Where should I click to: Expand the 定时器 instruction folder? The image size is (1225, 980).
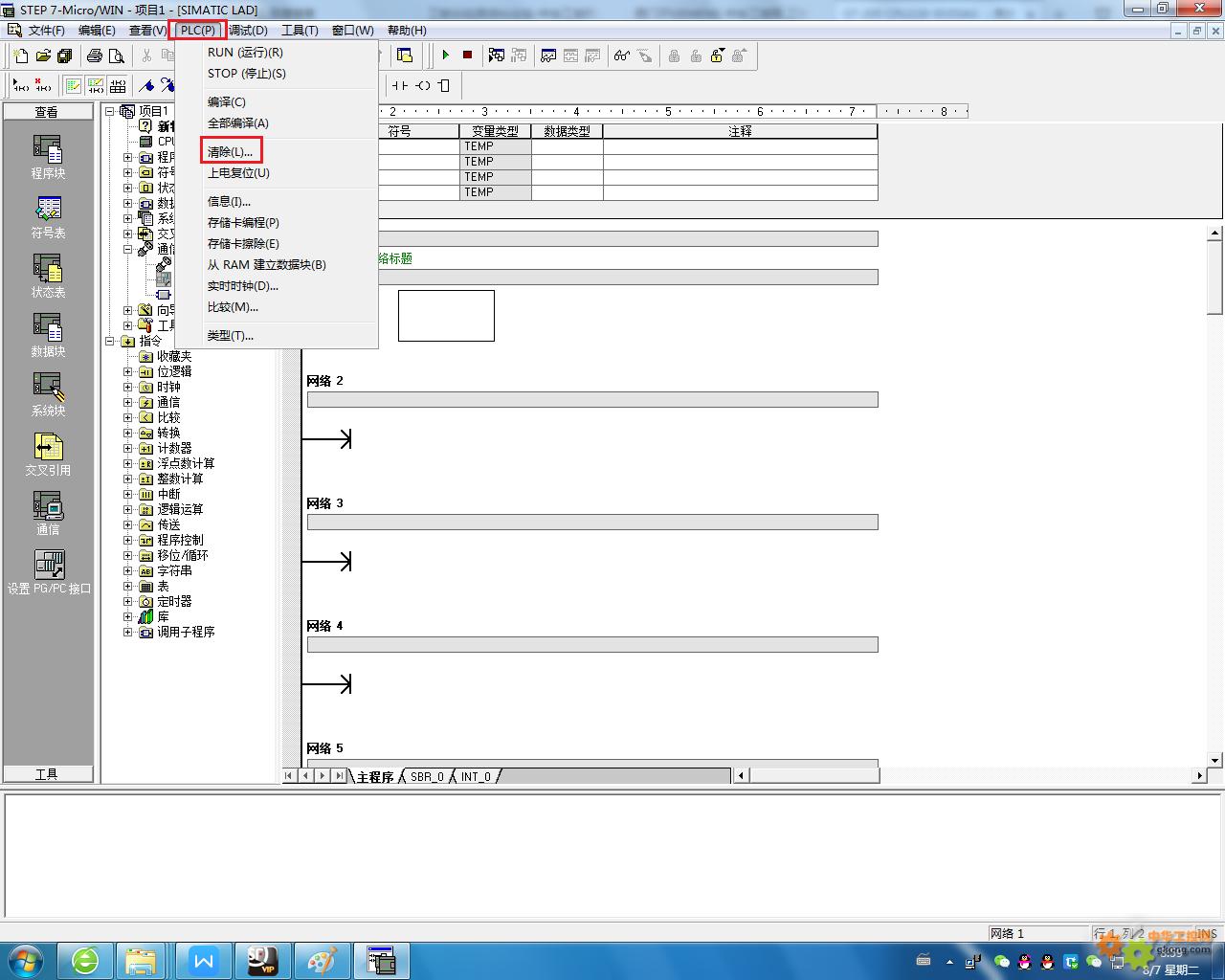(x=128, y=601)
